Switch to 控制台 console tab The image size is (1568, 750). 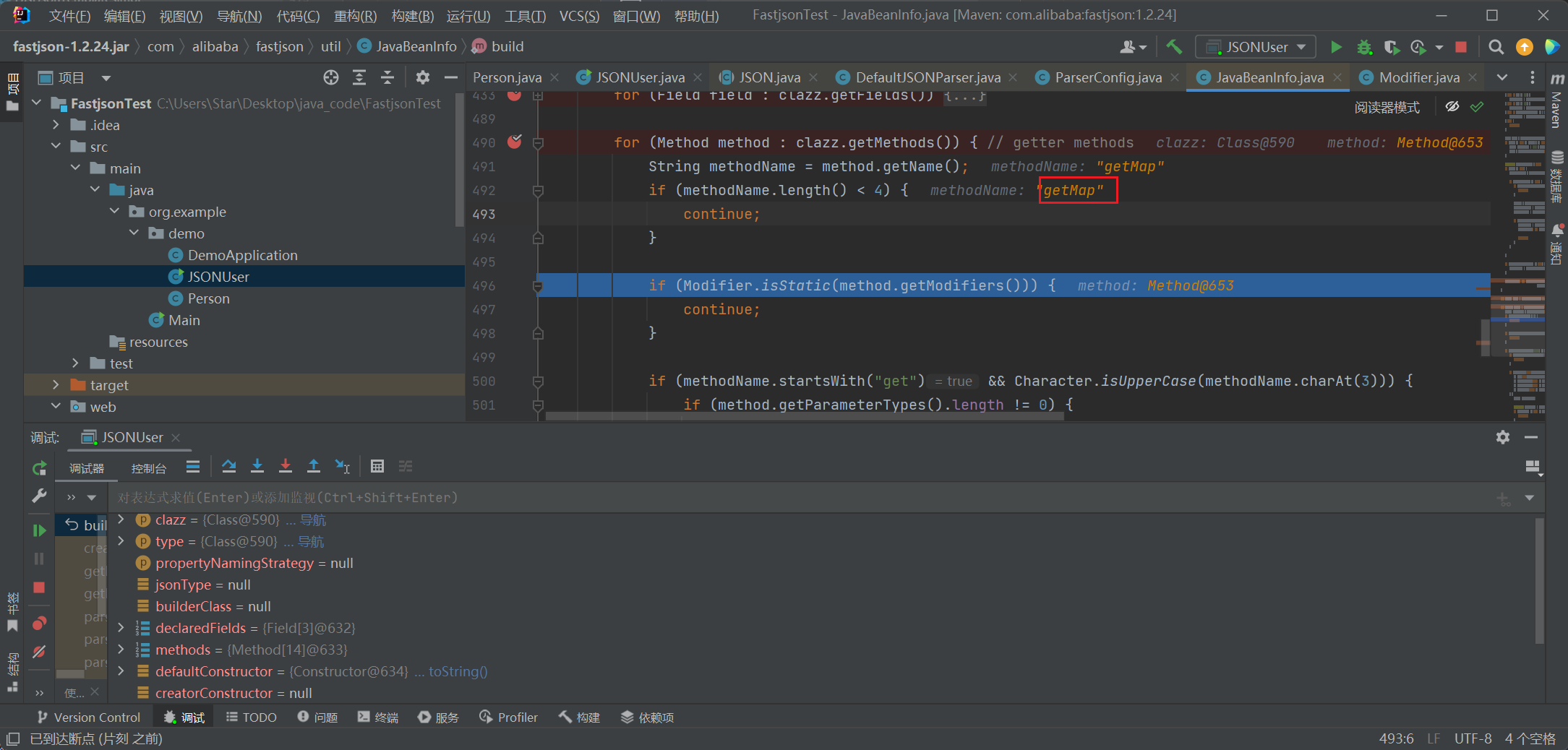(148, 468)
